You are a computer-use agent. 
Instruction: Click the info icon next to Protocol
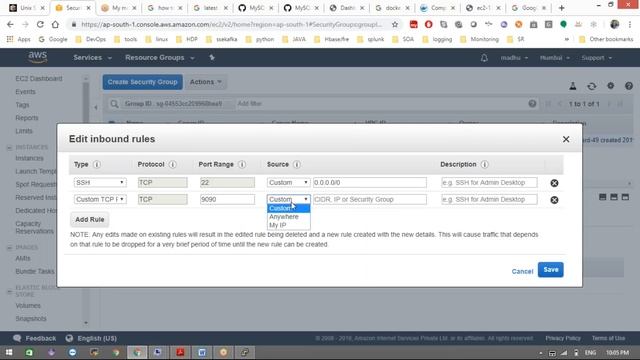[x=173, y=164]
